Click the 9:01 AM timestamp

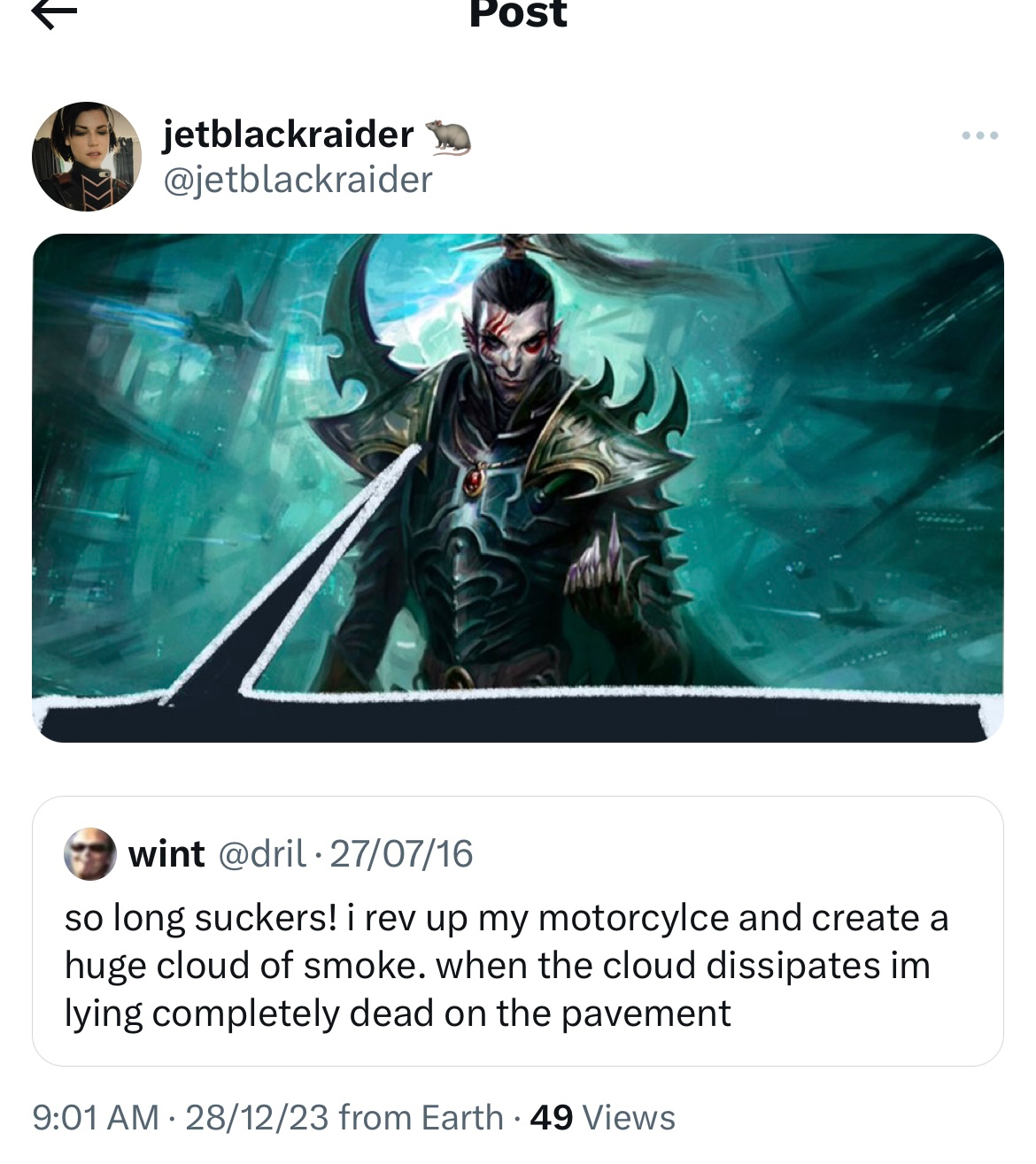coord(96,1117)
